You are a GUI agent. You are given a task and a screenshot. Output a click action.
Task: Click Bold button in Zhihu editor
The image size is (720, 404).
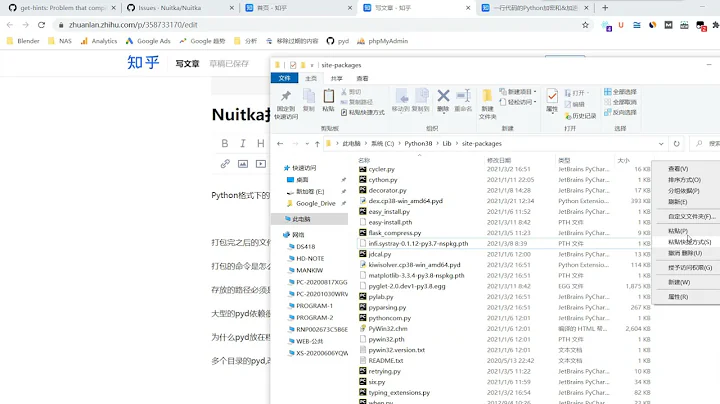[x=225, y=143]
